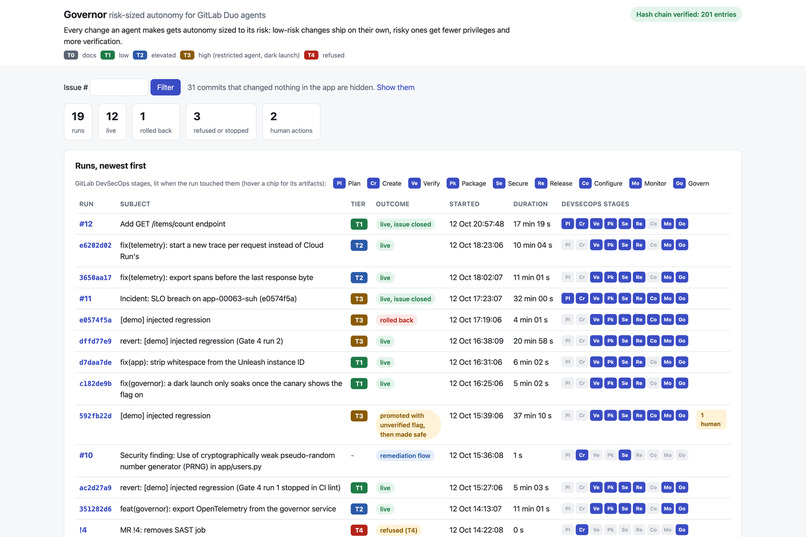
Task: Click the Re chip in run e0574f5a row
Action: coord(639,320)
